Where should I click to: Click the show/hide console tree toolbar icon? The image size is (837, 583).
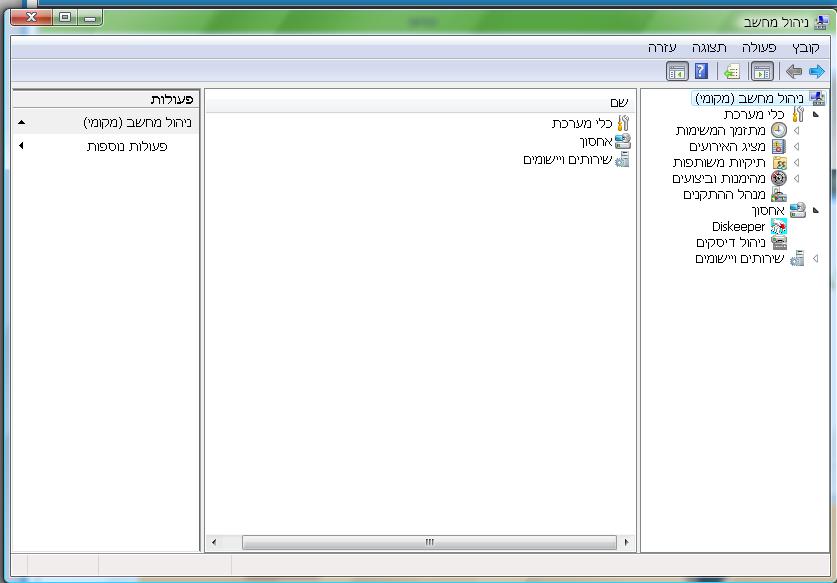pos(762,71)
